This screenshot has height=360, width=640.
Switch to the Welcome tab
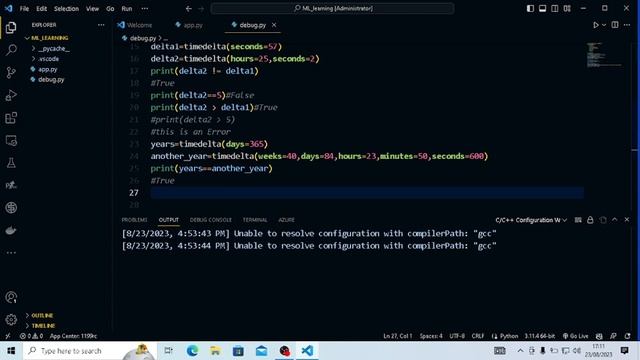pyautogui.click(x=135, y=25)
